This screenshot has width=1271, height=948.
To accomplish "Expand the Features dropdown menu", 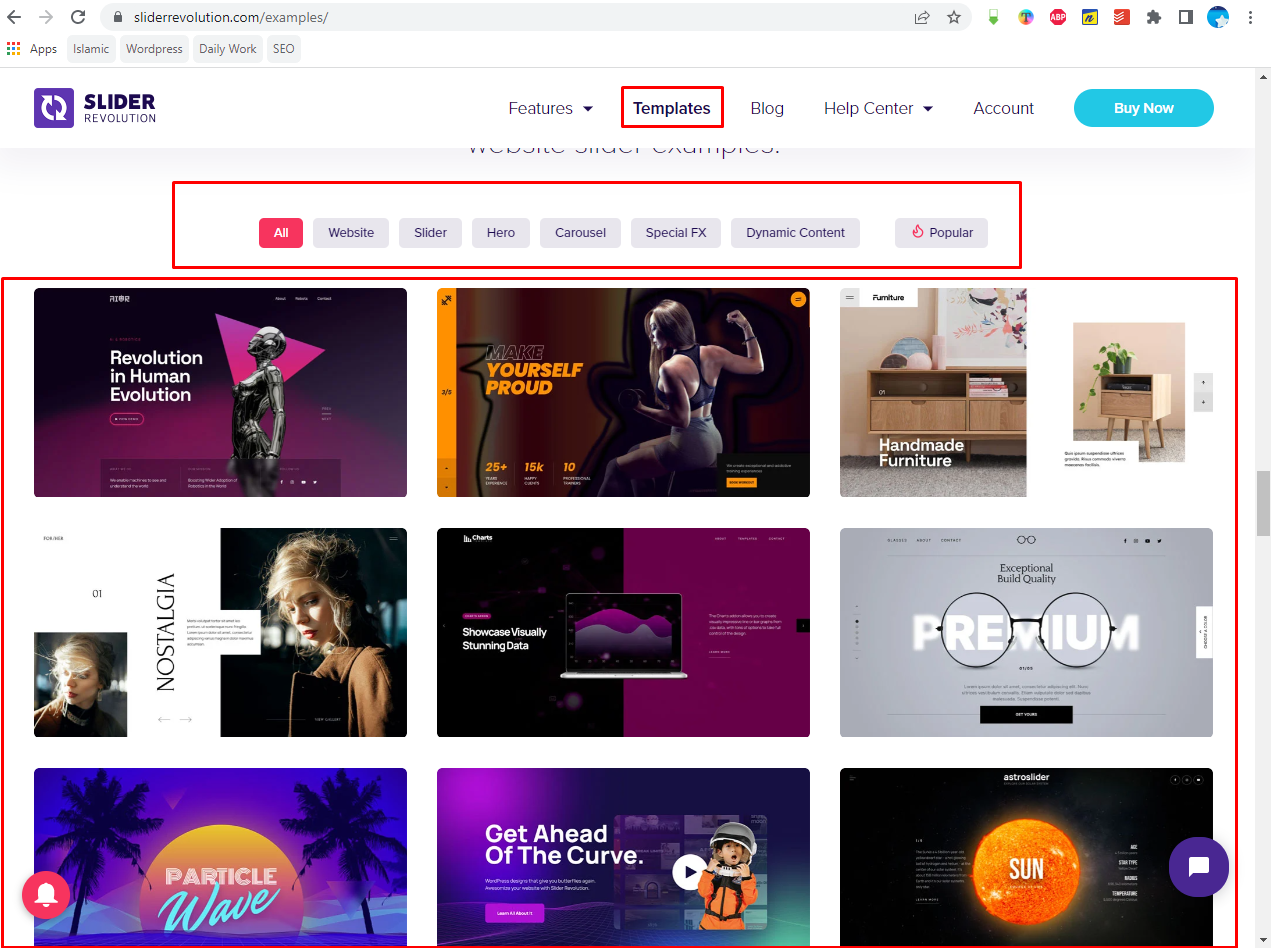I will tap(550, 108).
